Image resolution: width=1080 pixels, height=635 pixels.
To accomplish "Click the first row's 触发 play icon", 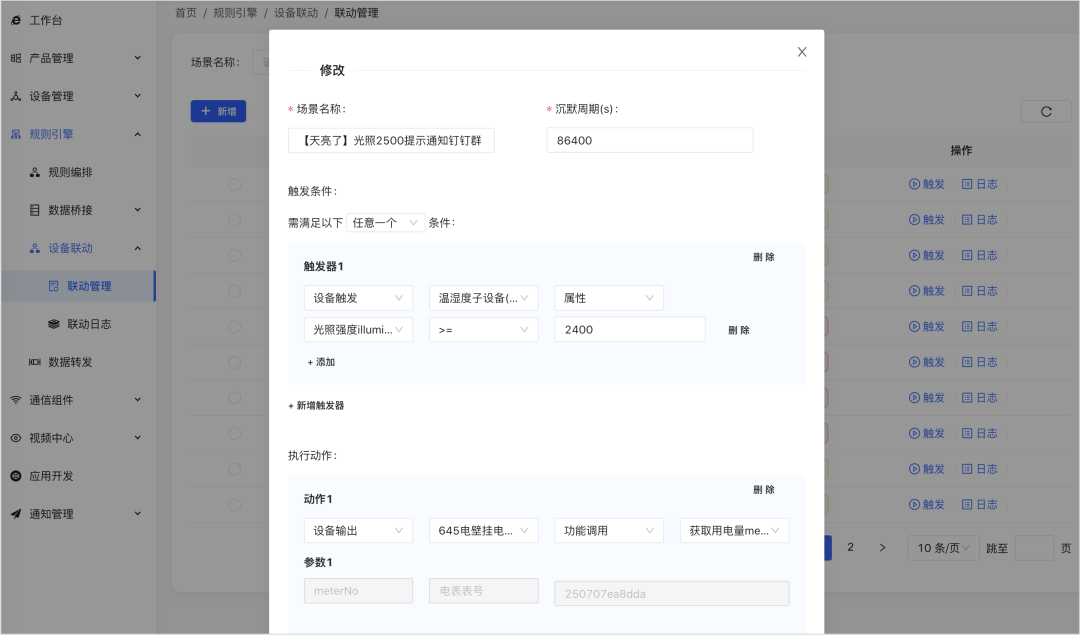I will click(x=914, y=184).
